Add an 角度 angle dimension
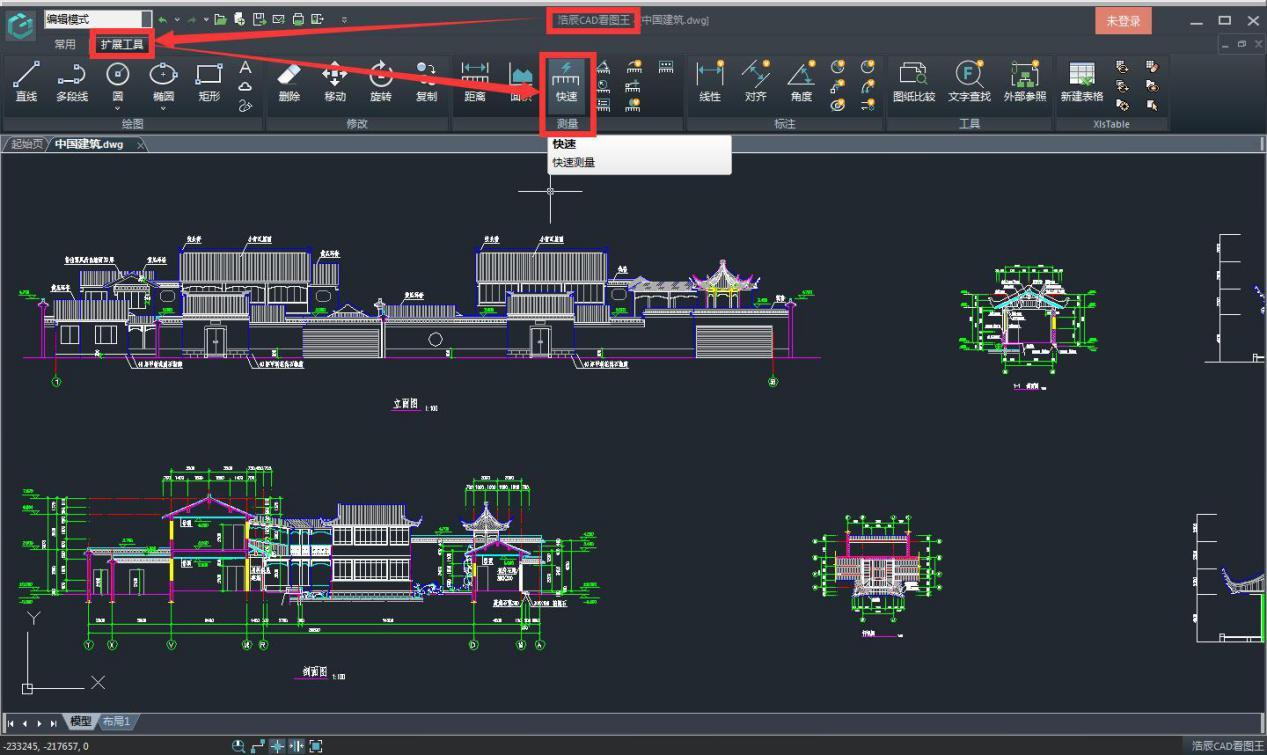The width and height of the screenshot is (1267, 755). [801, 82]
